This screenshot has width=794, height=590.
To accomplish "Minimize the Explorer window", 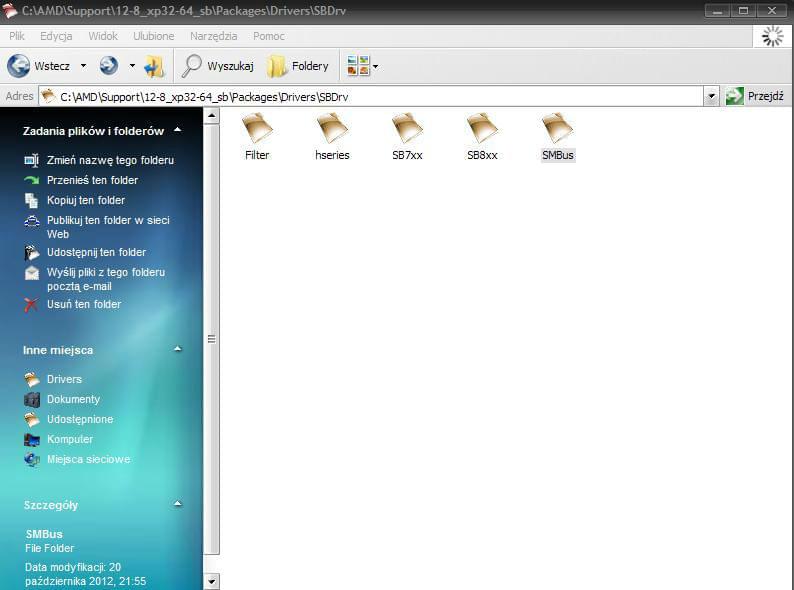I will coord(717,11).
